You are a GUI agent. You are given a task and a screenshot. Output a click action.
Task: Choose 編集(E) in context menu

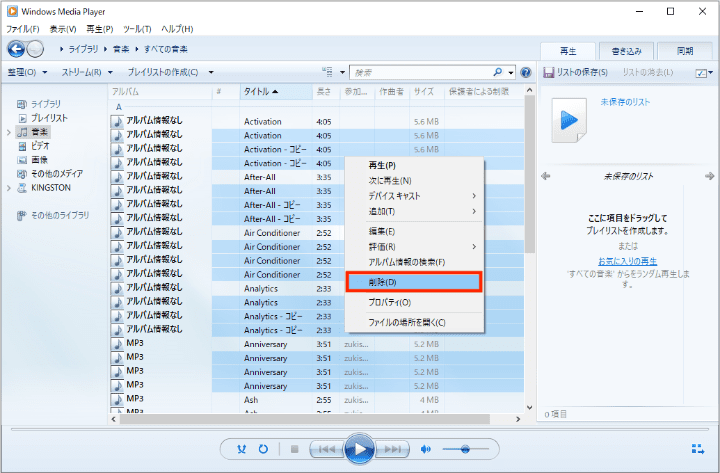click(x=414, y=231)
